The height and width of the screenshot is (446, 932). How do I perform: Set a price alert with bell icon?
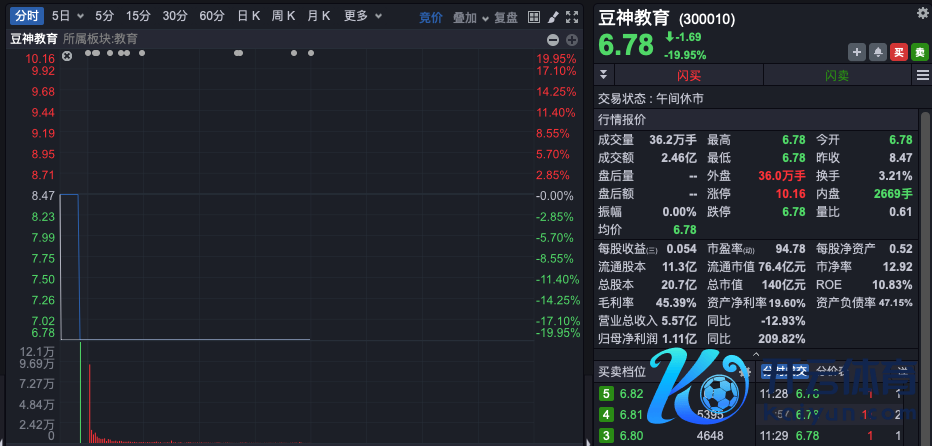(x=878, y=52)
